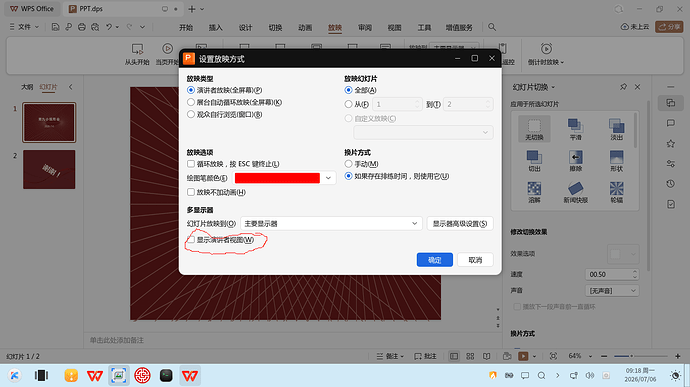Viewport: 690px width, 387px height.
Task: Switch to the 设计 ribbon tab
Action: click(x=246, y=27)
